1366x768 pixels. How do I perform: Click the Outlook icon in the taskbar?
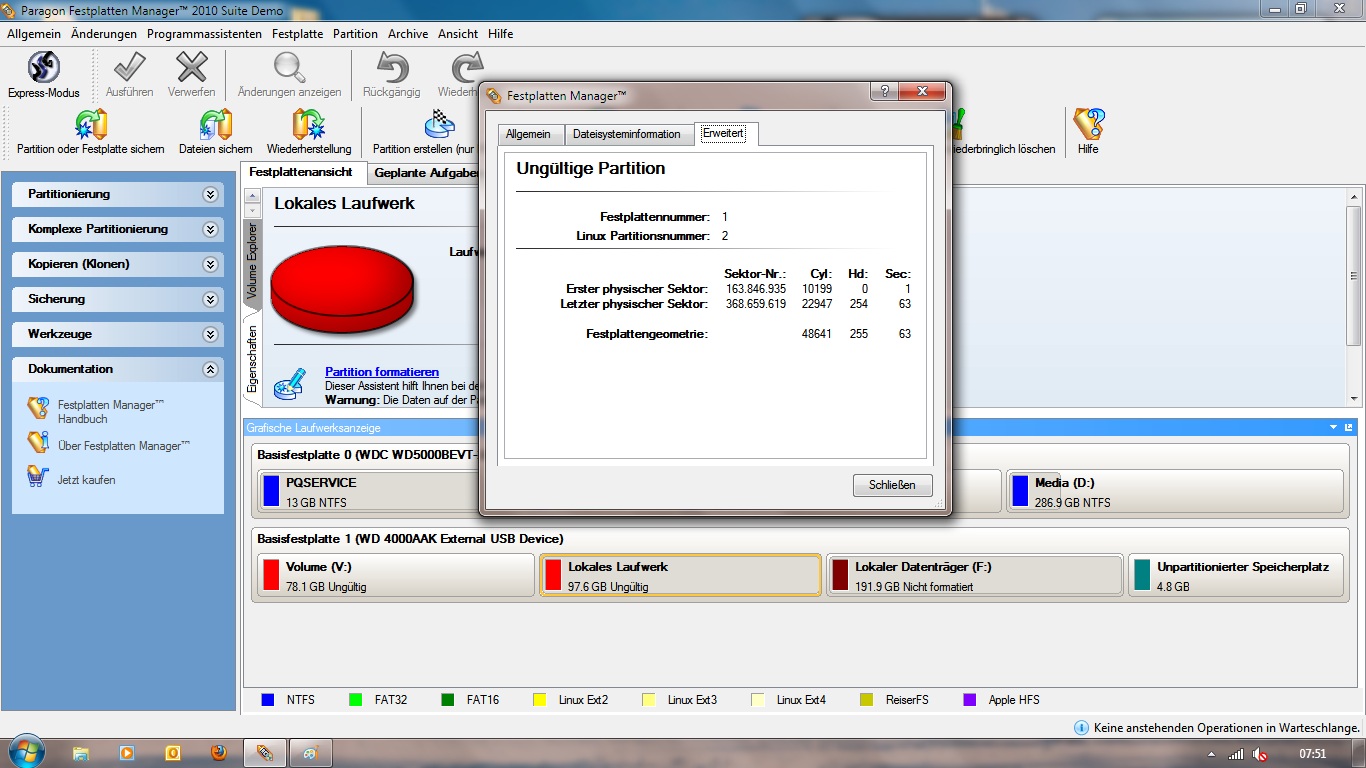[173, 753]
